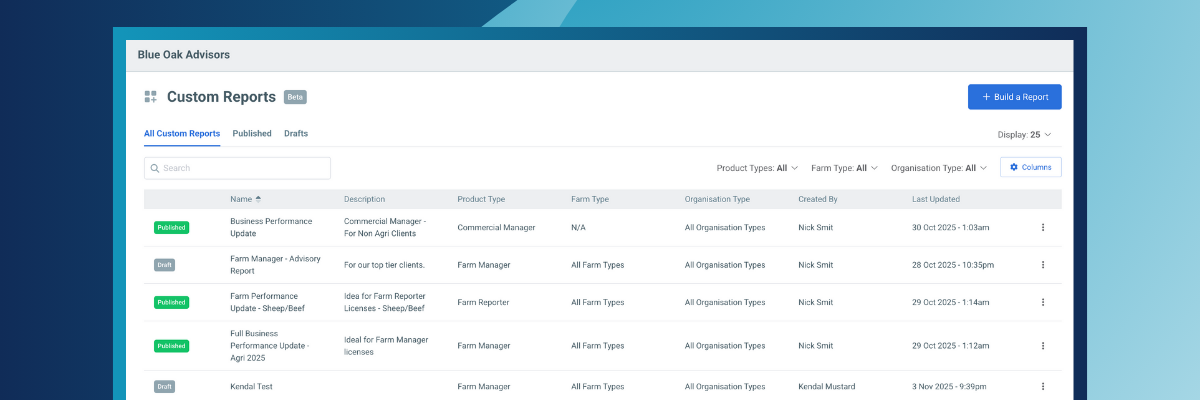
Task: Click the Name column sort arrow
Action: pyautogui.click(x=258, y=199)
